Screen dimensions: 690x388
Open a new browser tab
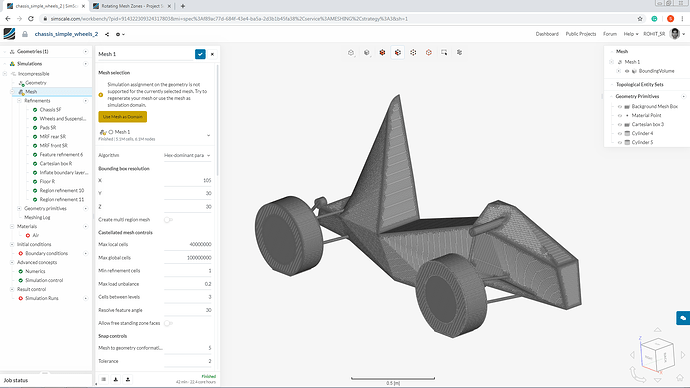point(183,6)
